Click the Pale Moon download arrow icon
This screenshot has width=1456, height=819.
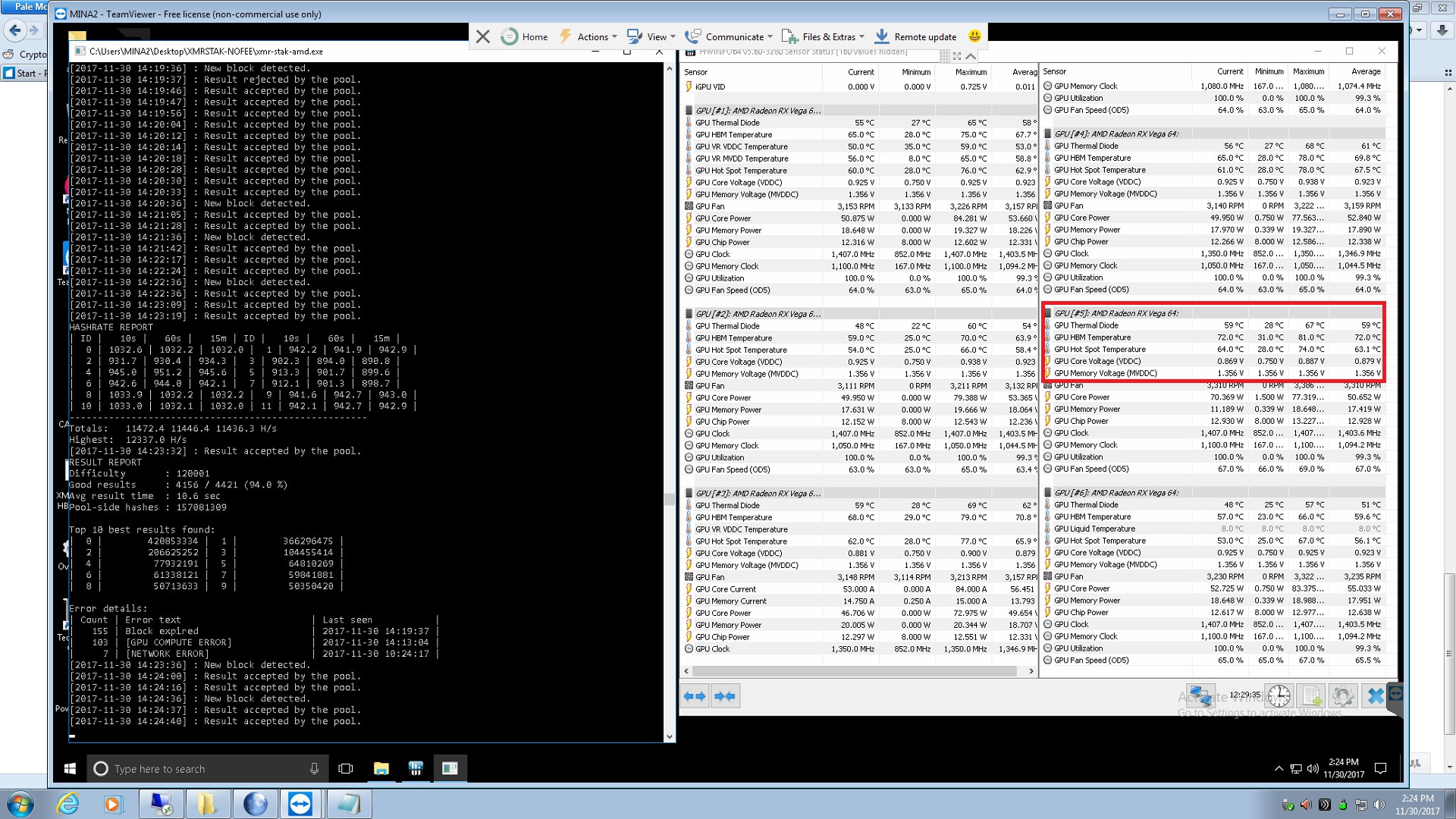(1442, 30)
